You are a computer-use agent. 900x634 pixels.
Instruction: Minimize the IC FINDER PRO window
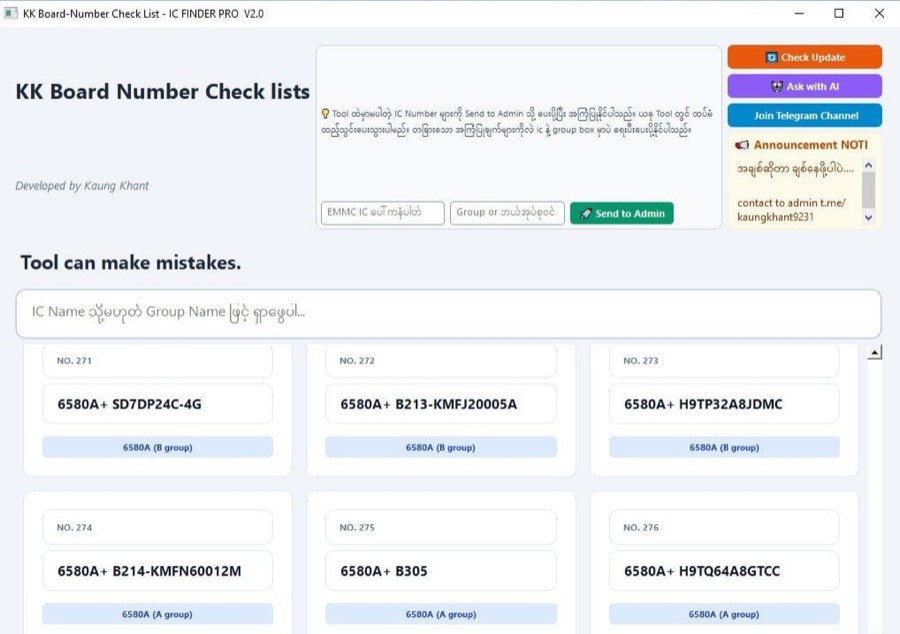(799, 13)
